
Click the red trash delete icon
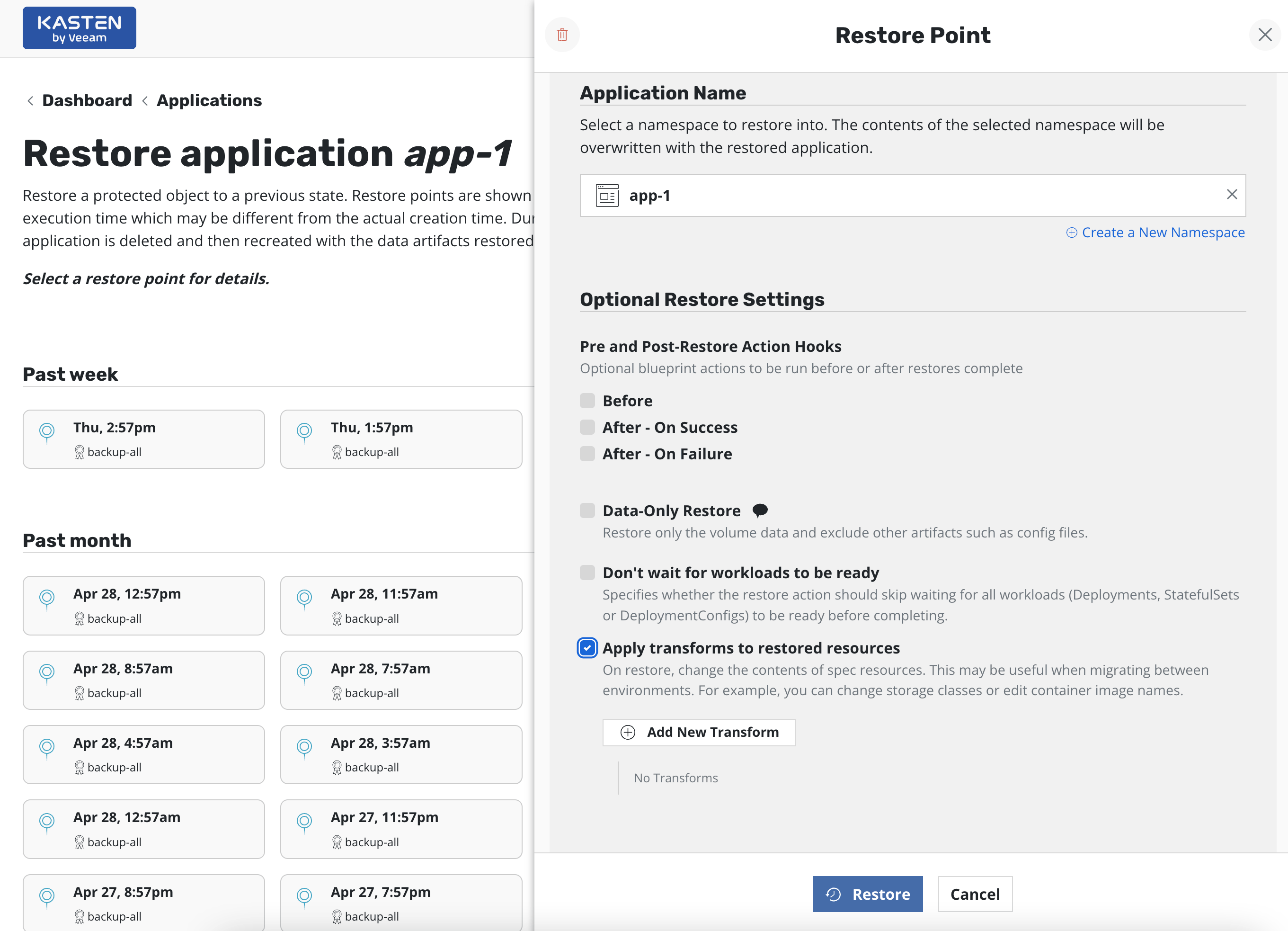tap(562, 35)
